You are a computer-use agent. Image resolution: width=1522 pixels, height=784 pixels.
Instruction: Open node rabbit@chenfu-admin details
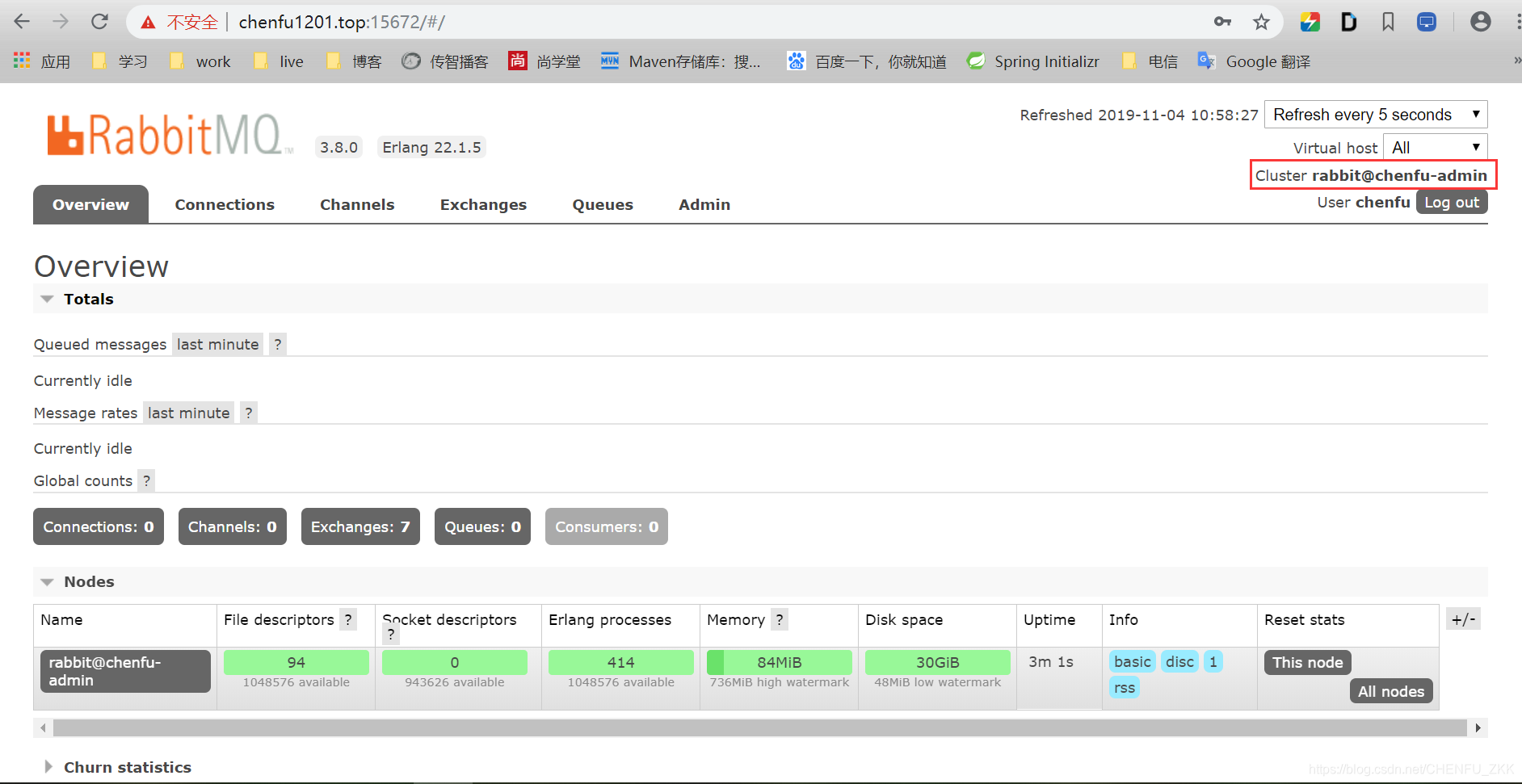(x=125, y=671)
